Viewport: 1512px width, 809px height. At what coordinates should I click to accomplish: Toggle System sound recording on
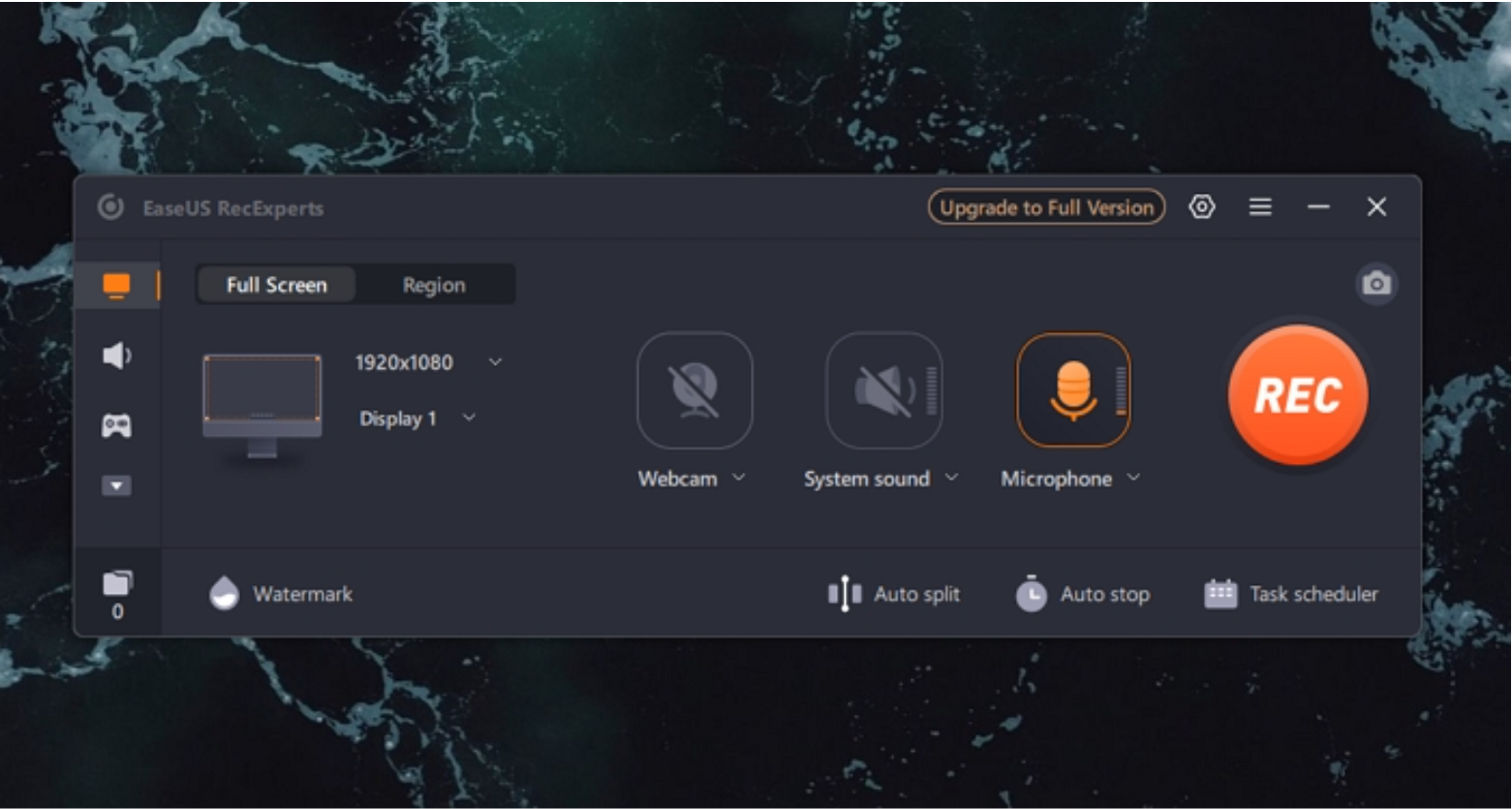(x=884, y=390)
